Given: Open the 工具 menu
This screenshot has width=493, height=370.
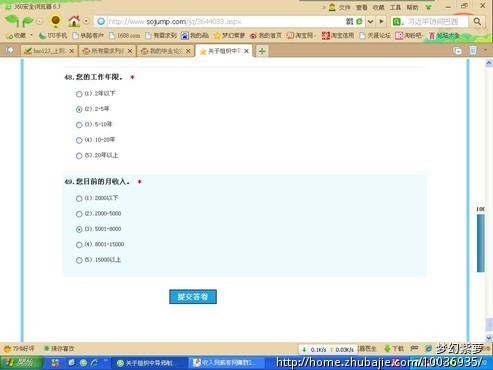Looking at the screenshot, I should [395, 7].
